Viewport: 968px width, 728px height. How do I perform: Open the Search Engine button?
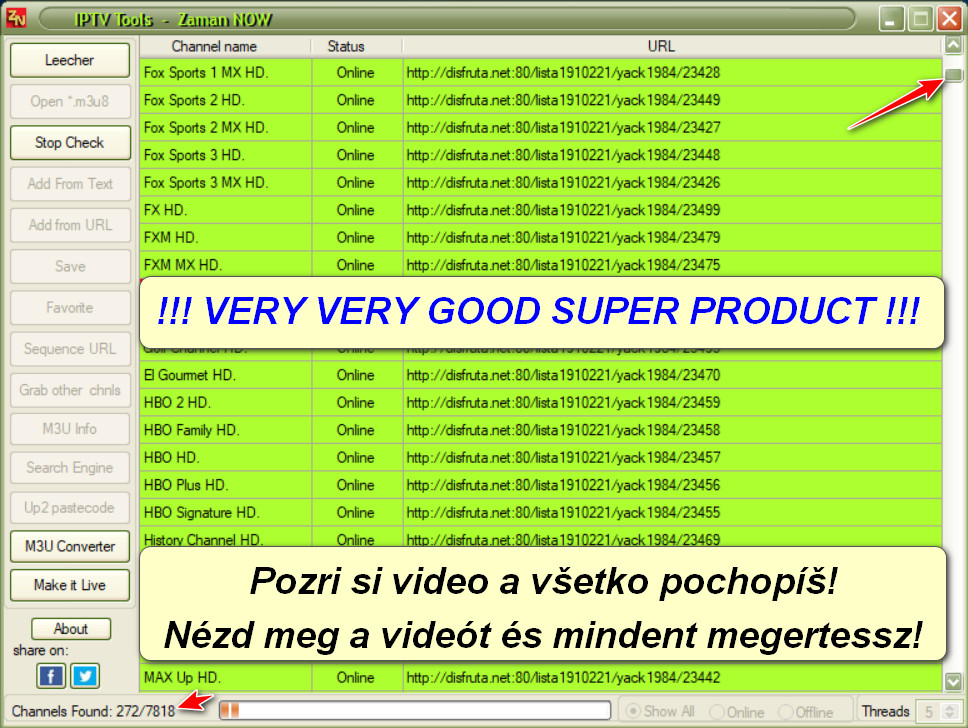coord(70,467)
